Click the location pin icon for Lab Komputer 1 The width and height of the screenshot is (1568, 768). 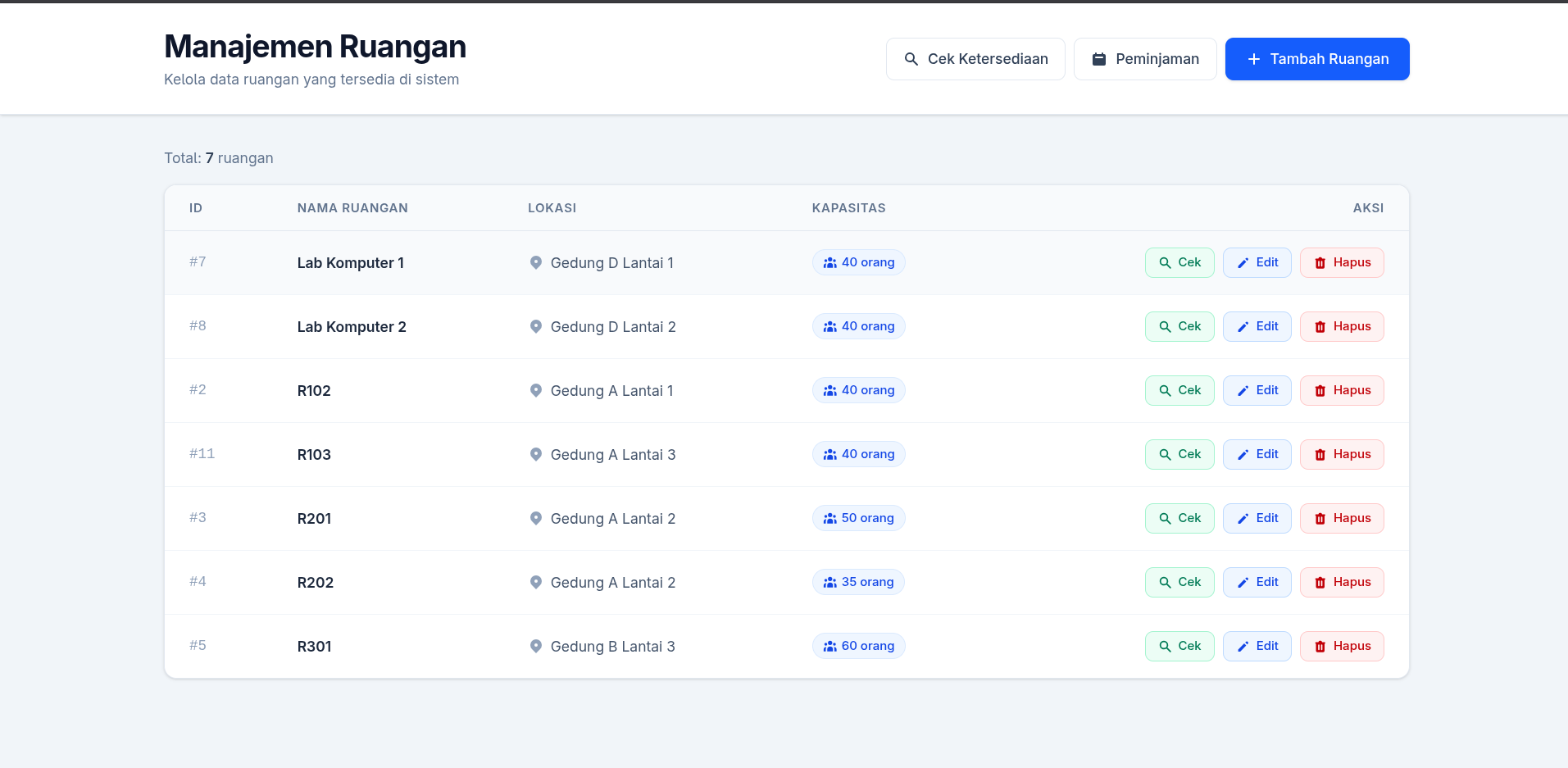click(x=537, y=262)
